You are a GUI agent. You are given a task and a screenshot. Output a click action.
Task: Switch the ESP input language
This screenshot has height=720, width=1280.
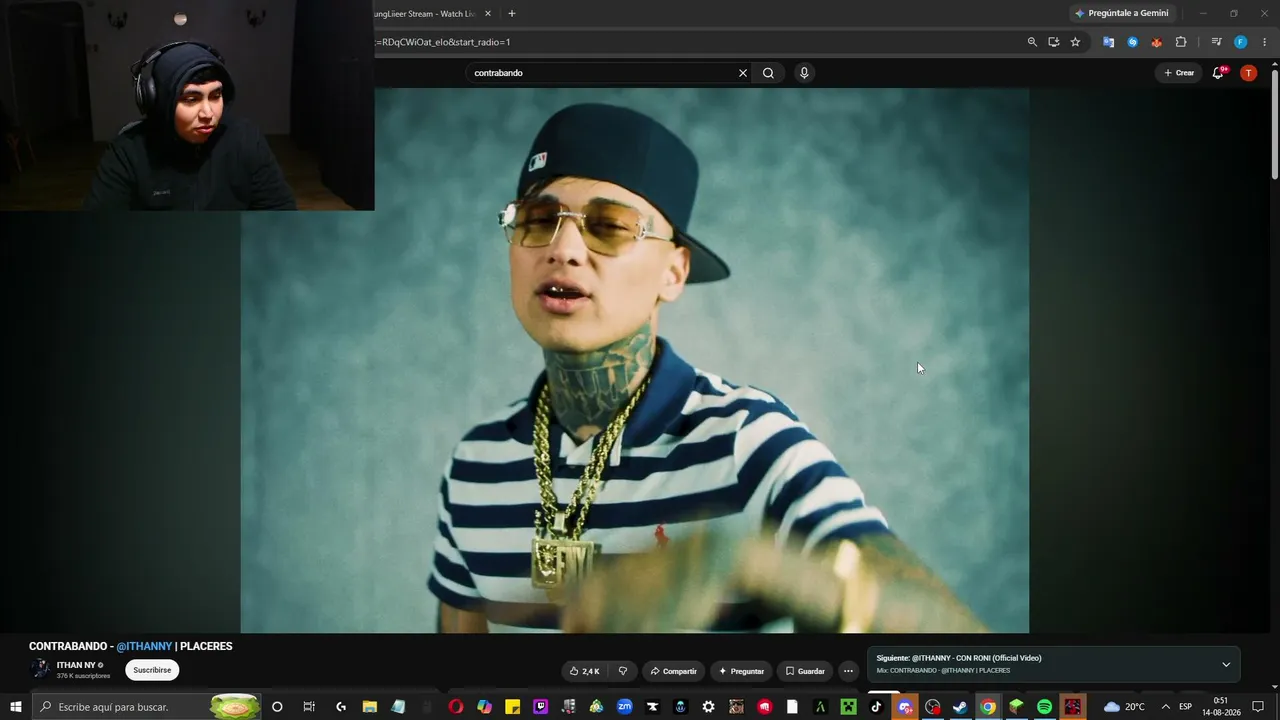[x=1186, y=707]
